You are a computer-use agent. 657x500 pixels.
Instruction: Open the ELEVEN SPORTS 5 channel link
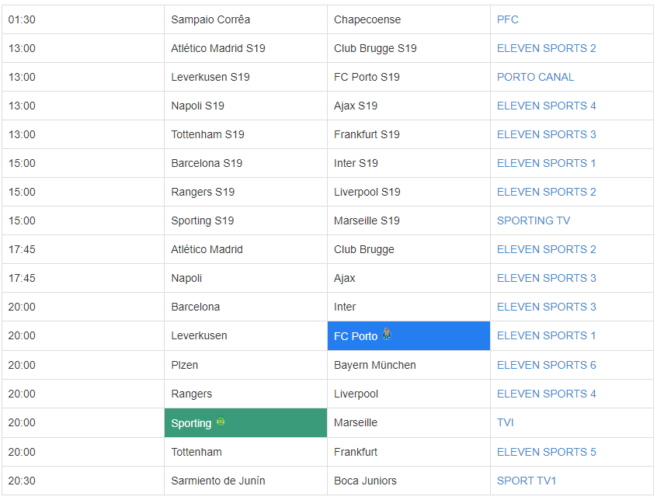[x=546, y=452]
